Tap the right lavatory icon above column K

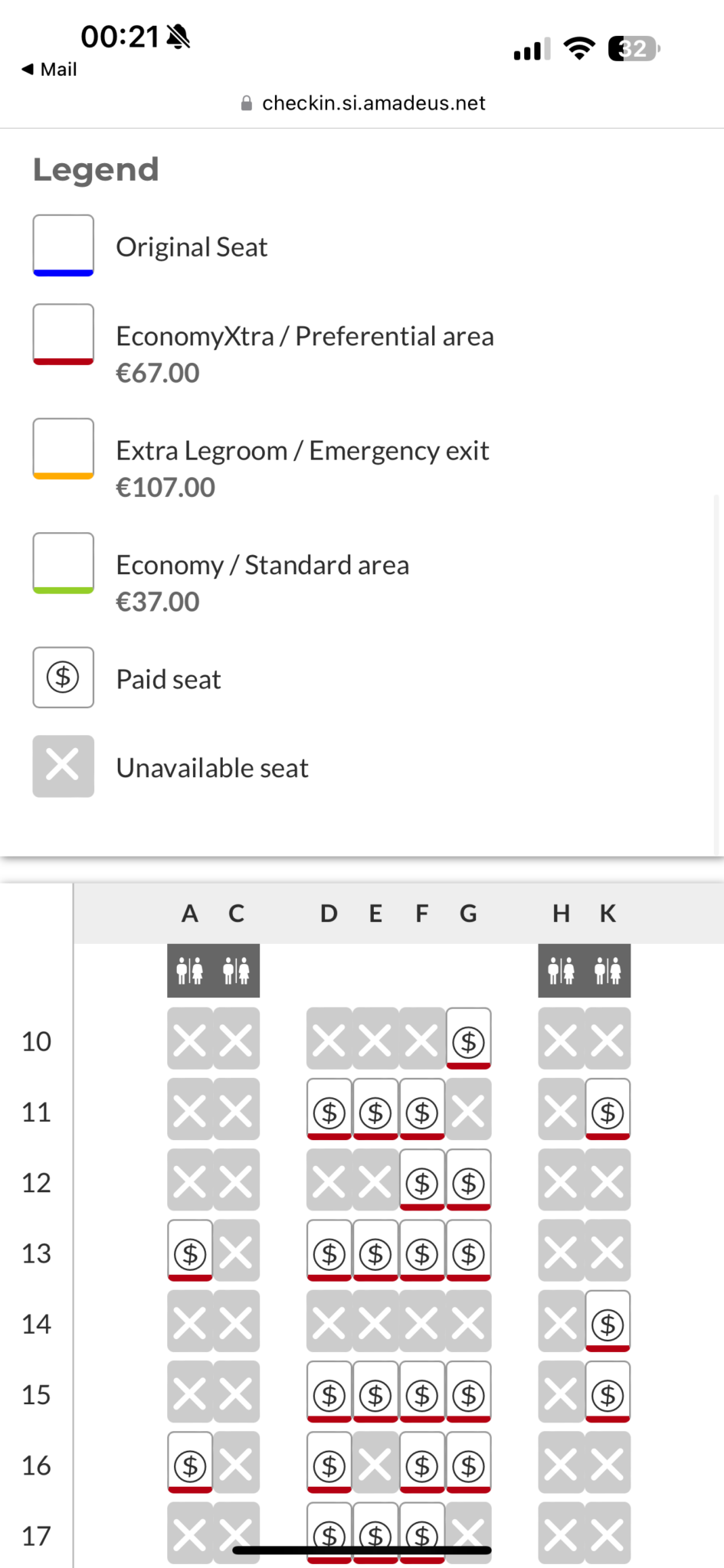coord(608,971)
